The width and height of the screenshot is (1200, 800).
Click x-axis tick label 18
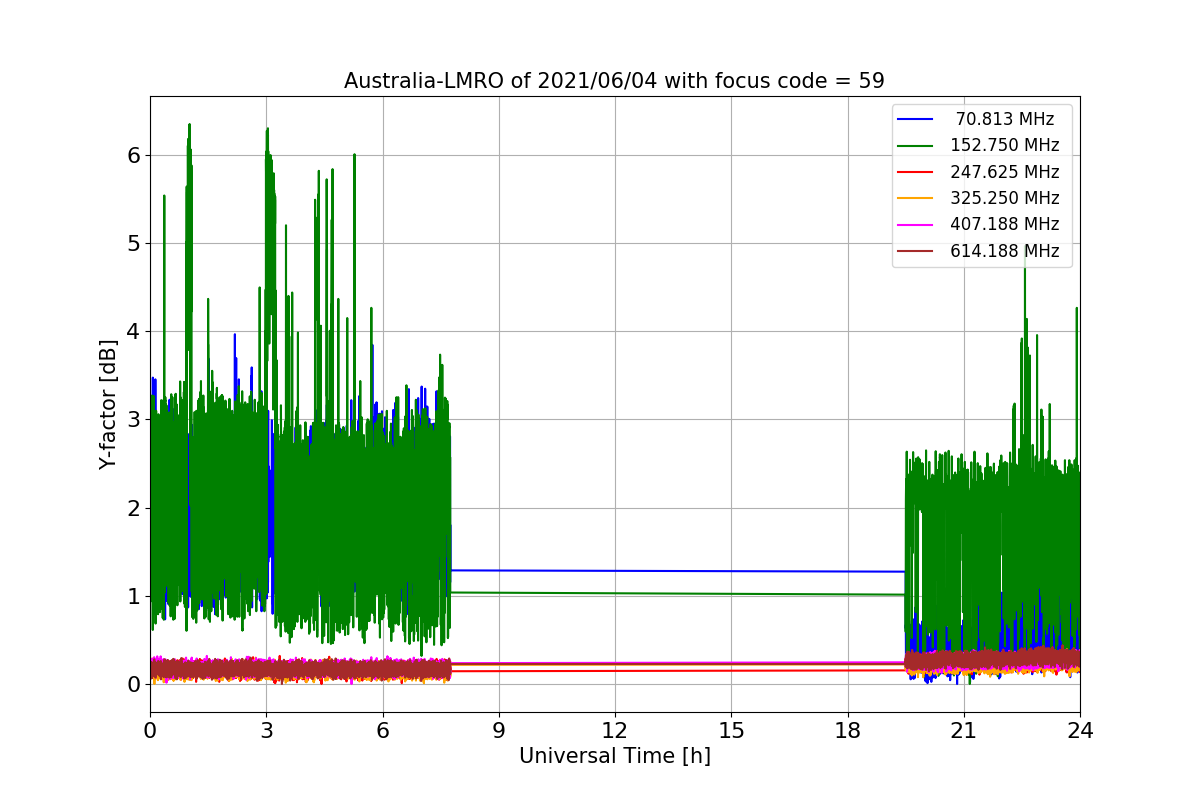[x=848, y=730]
